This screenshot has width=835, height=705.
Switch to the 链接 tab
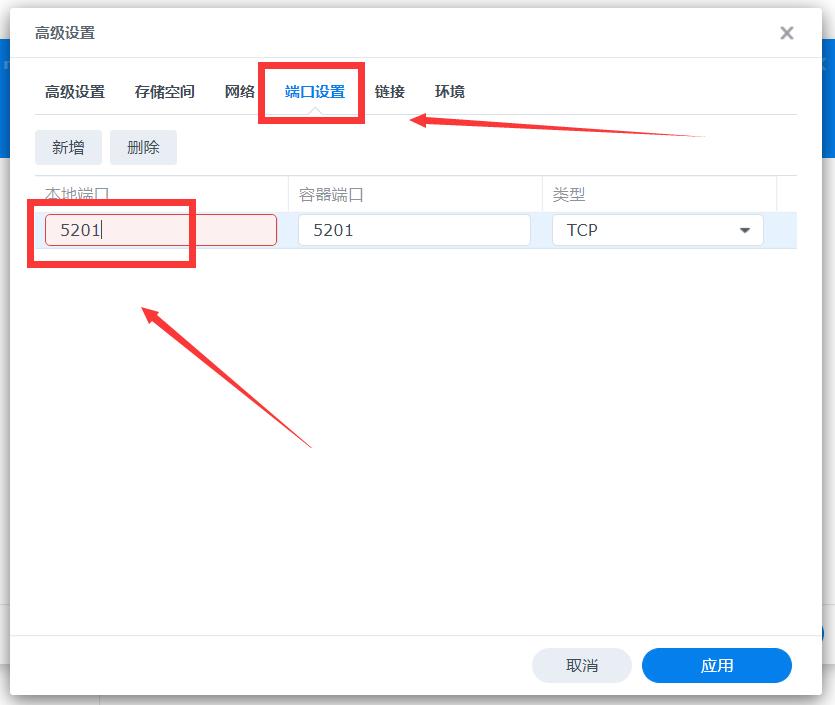coord(389,91)
